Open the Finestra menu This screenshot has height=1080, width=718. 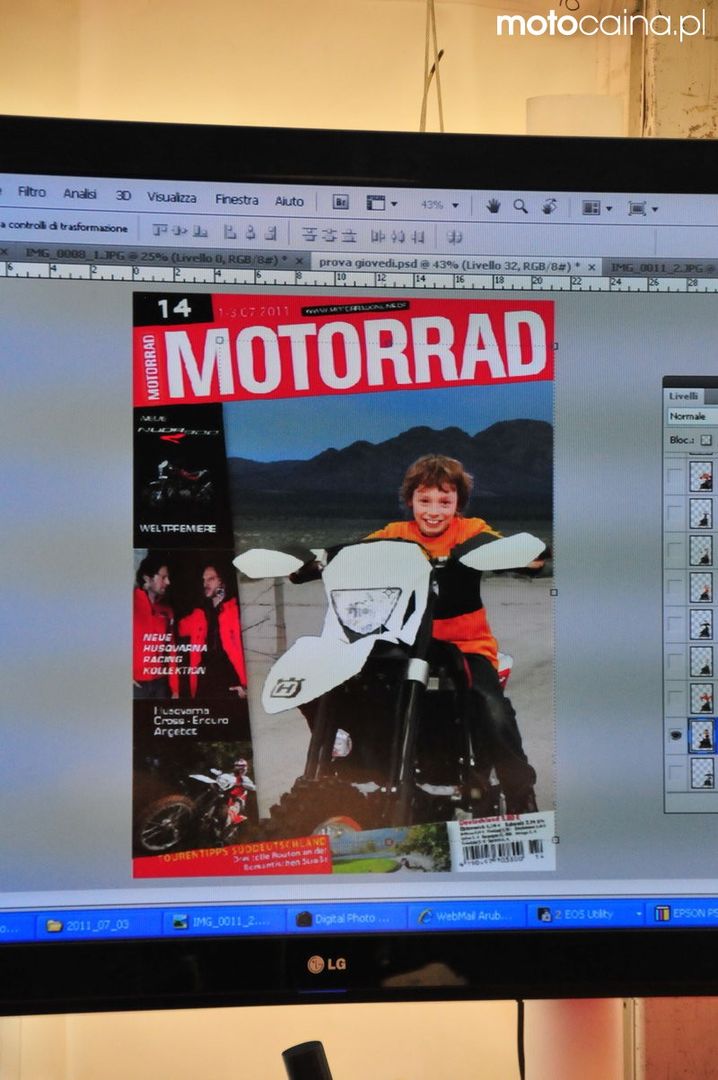[x=236, y=199]
